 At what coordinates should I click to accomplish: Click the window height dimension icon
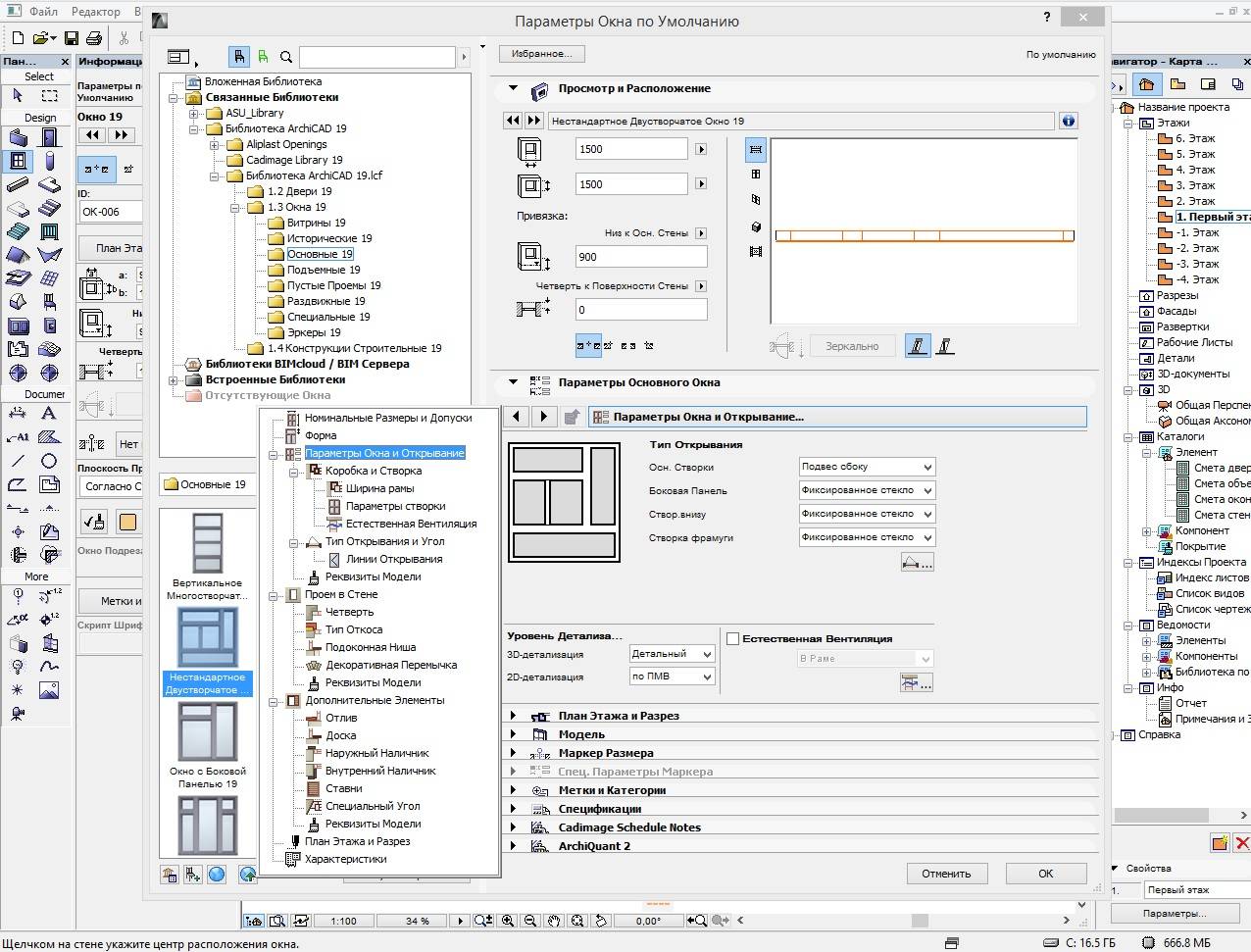pyautogui.click(x=532, y=184)
